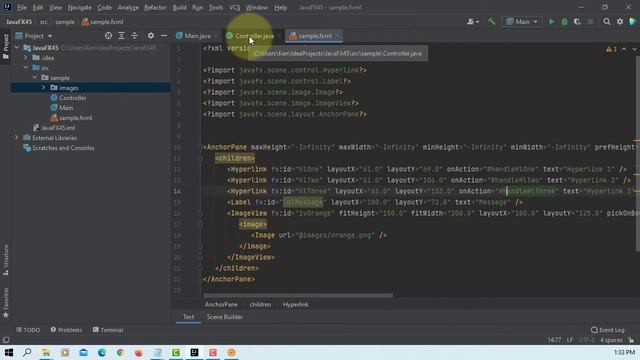This screenshot has height=360, width=640.
Task: Switch to the Main.java editor tab
Action: click(197, 36)
